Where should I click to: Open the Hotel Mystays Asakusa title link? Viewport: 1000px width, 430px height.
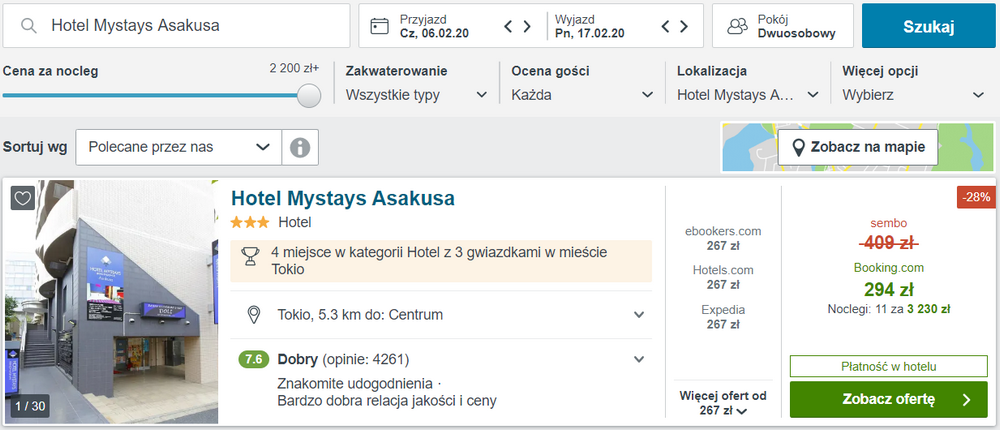pyautogui.click(x=342, y=198)
